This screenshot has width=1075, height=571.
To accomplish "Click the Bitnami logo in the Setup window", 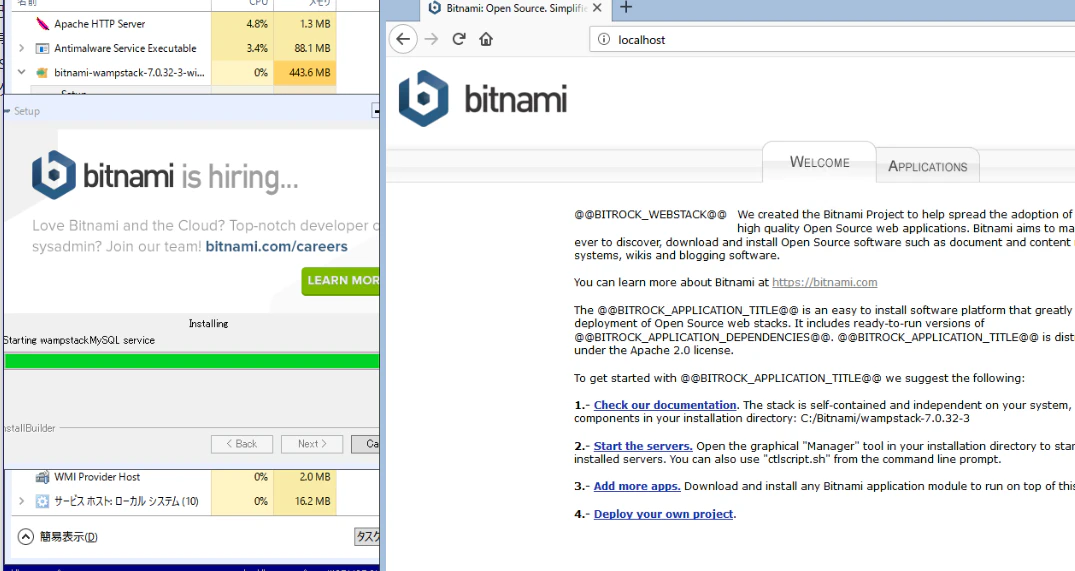I will (x=53, y=175).
